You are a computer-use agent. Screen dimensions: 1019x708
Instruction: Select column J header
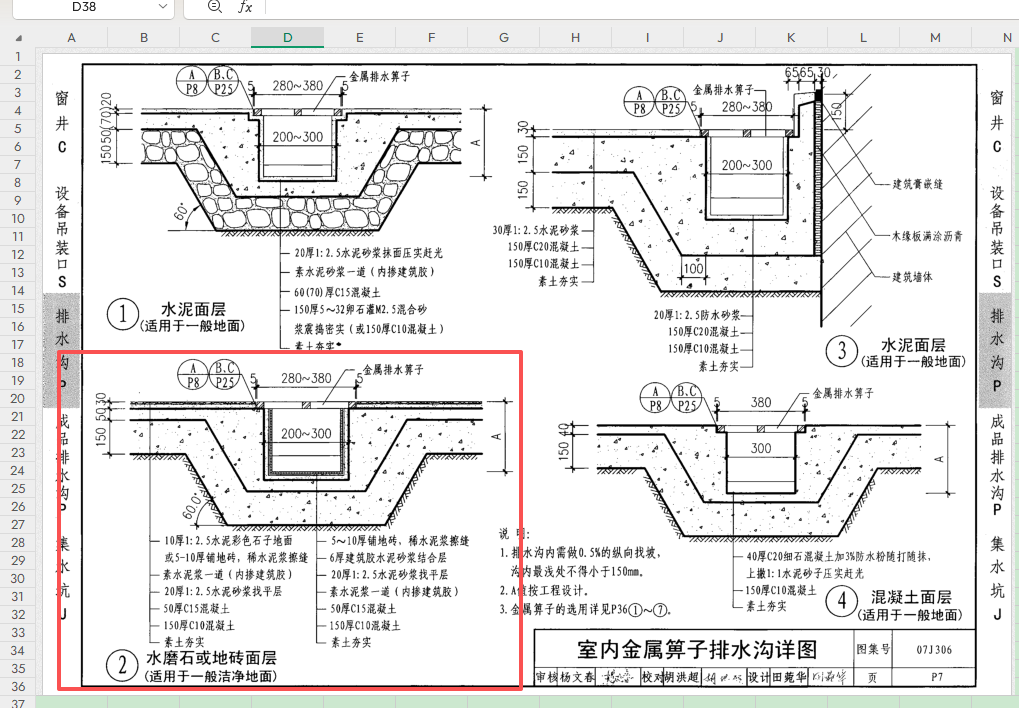[719, 38]
